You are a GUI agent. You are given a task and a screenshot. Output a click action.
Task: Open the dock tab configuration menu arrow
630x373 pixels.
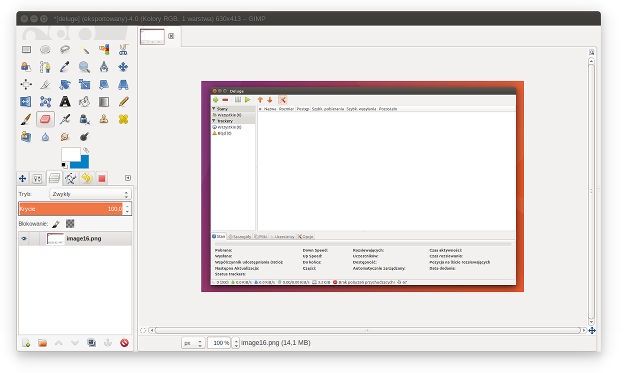click(x=128, y=178)
